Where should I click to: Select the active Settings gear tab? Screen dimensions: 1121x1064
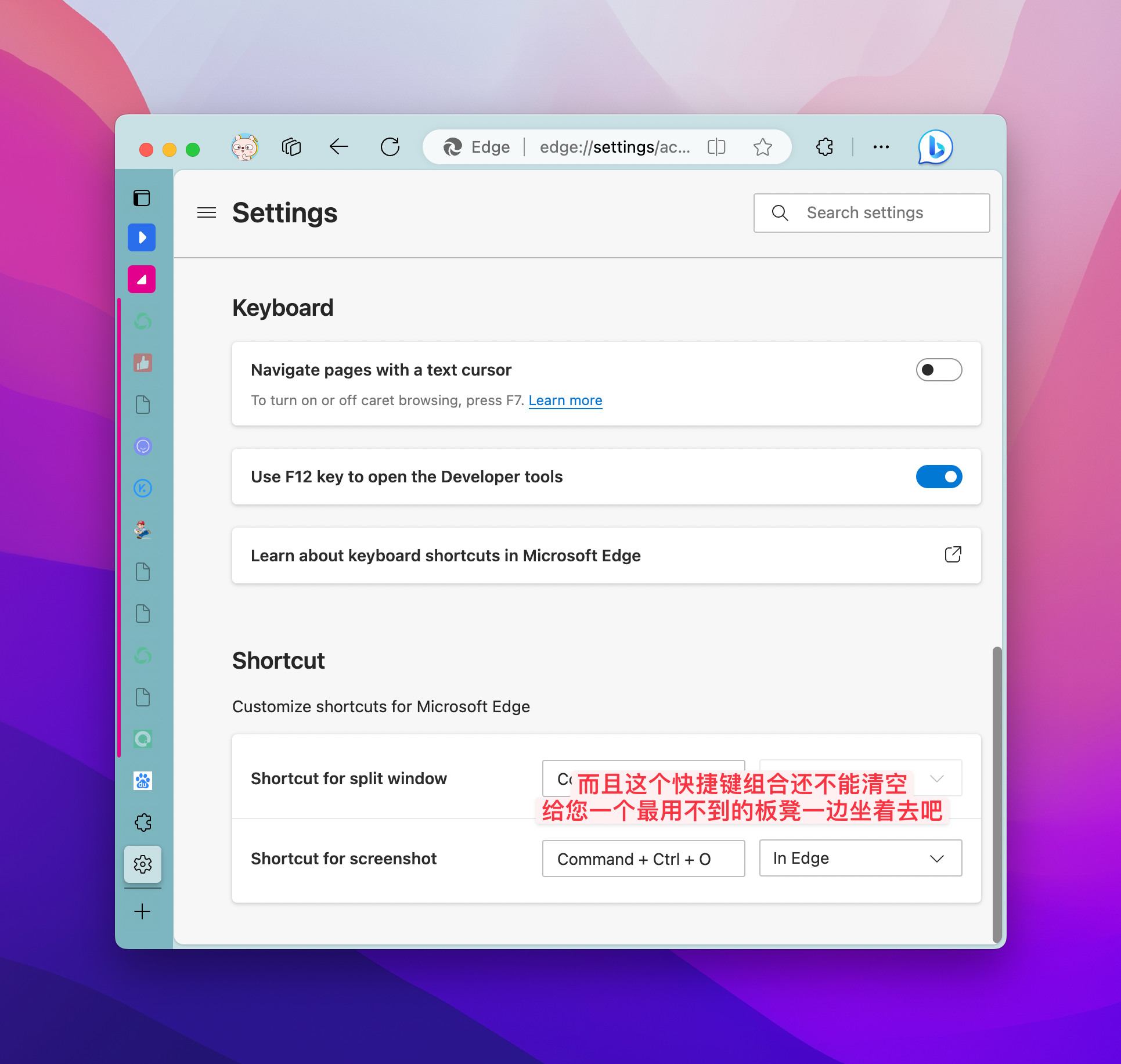coord(143,864)
